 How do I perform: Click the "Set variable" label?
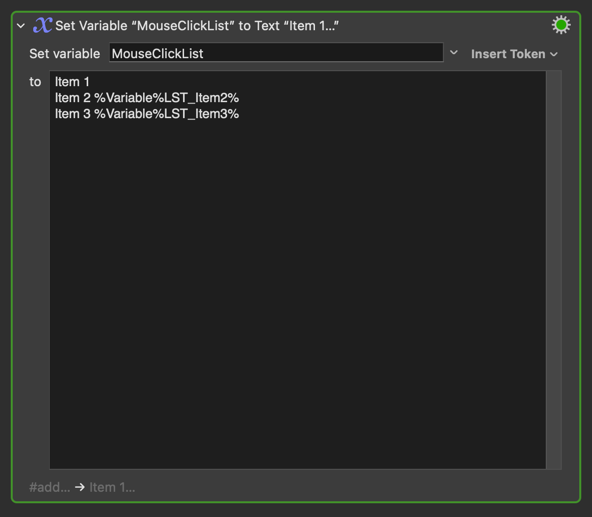pyautogui.click(x=65, y=54)
